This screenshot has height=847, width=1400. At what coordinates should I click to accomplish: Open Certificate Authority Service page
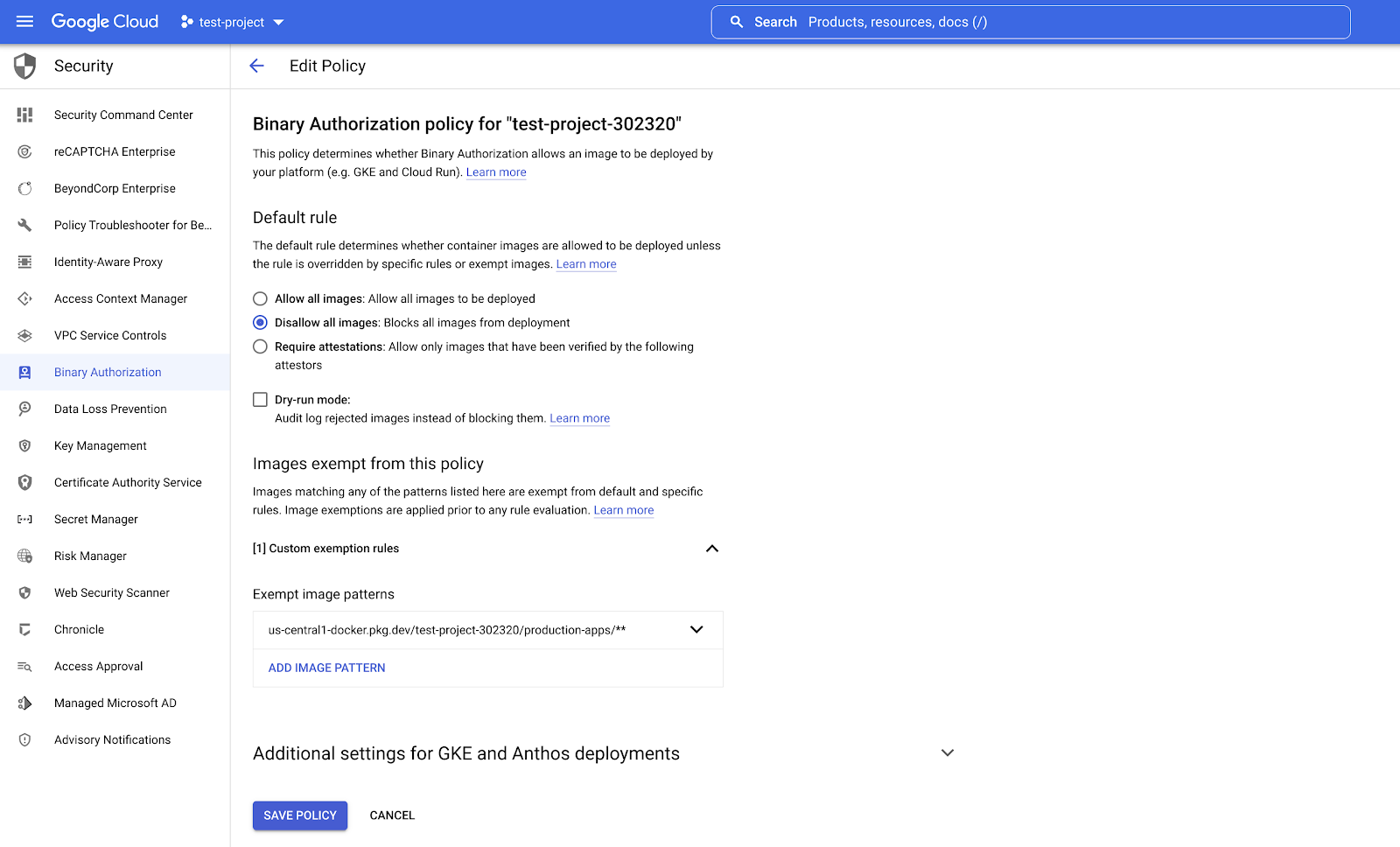tap(128, 482)
